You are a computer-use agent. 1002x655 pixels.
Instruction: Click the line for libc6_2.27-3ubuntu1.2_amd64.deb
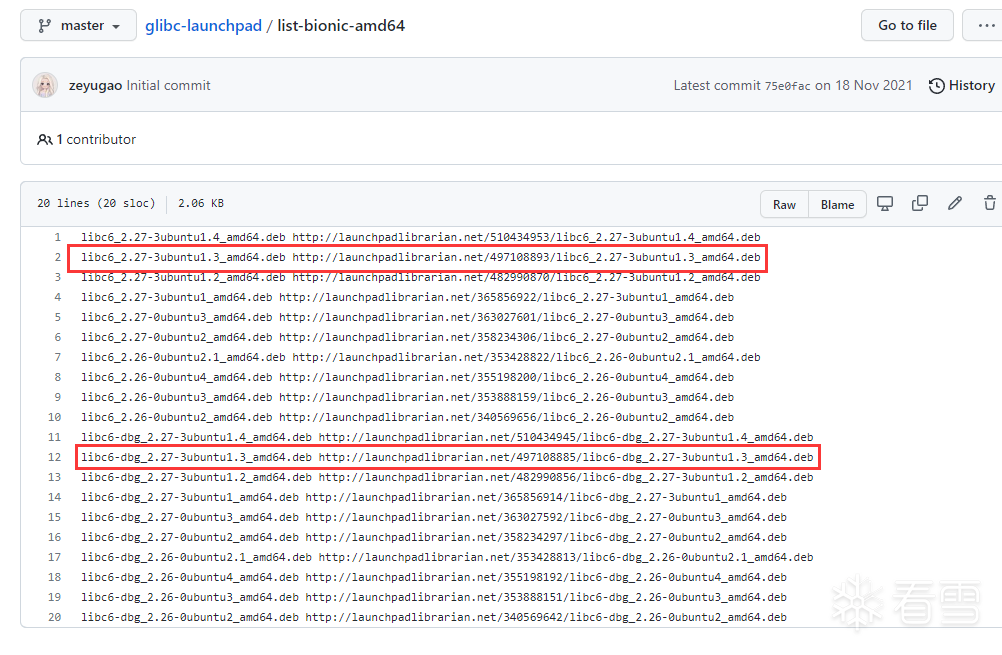click(x=420, y=277)
